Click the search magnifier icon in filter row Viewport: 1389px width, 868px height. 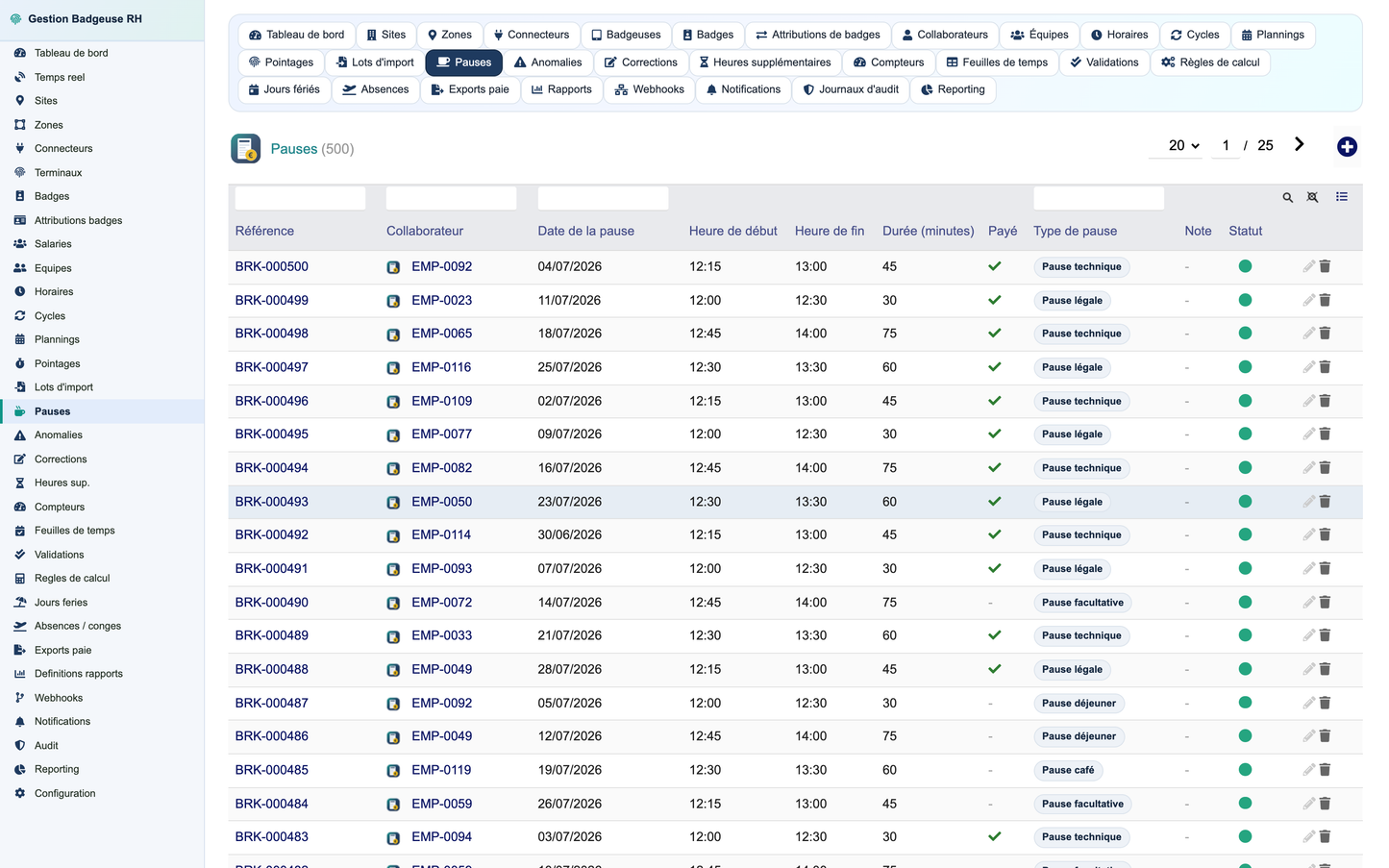click(1287, 198)
